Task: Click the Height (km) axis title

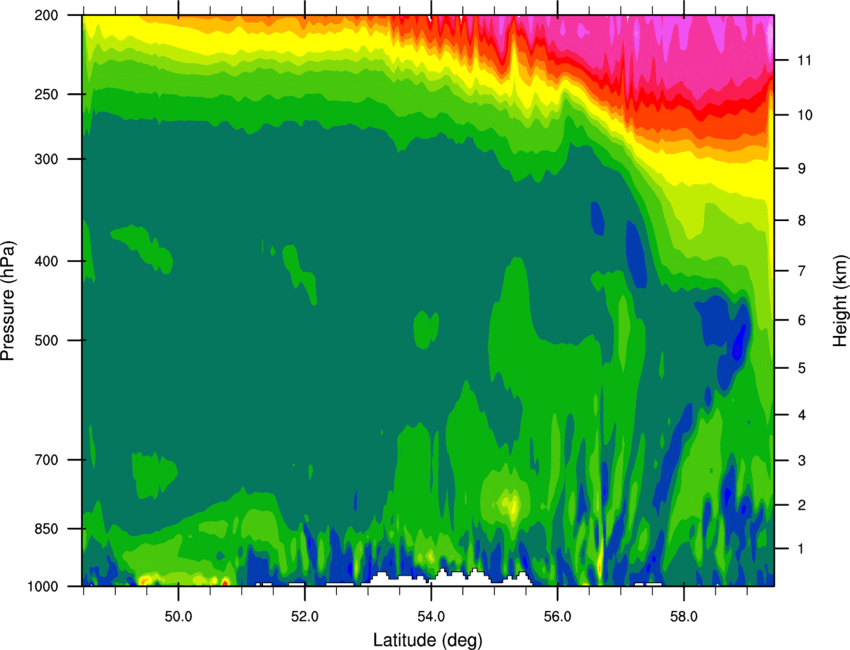Action: [x=840, y=300]
